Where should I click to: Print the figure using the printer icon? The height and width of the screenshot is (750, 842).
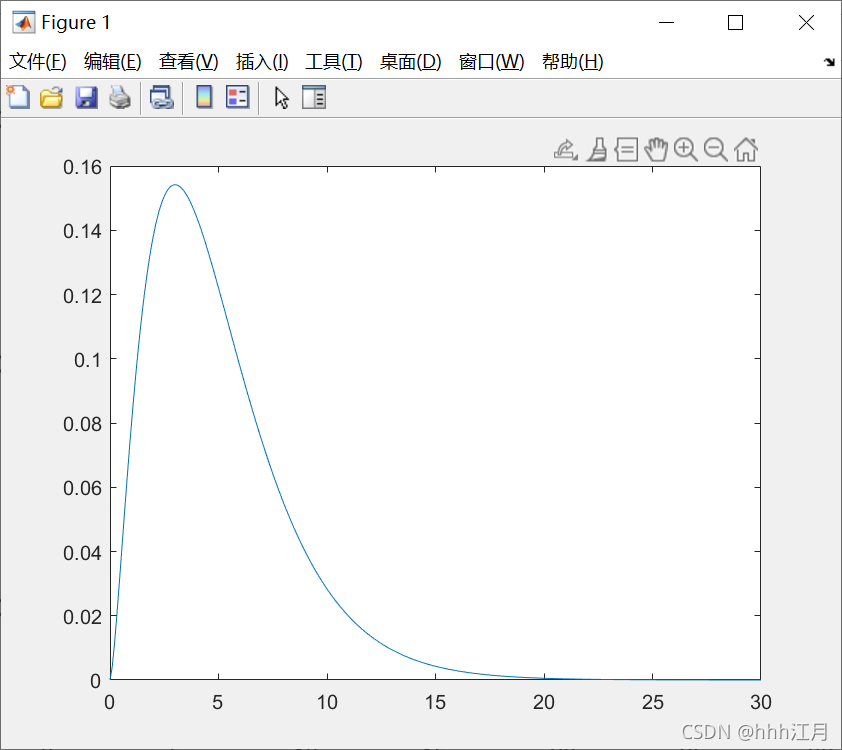120,98
